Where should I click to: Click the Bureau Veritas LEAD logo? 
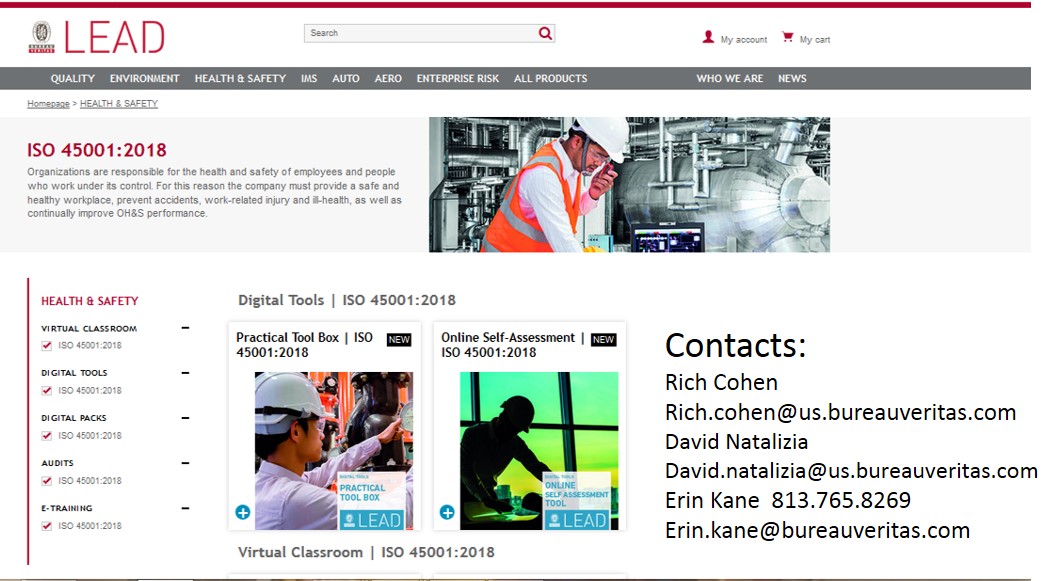click(x=96, y=37)
